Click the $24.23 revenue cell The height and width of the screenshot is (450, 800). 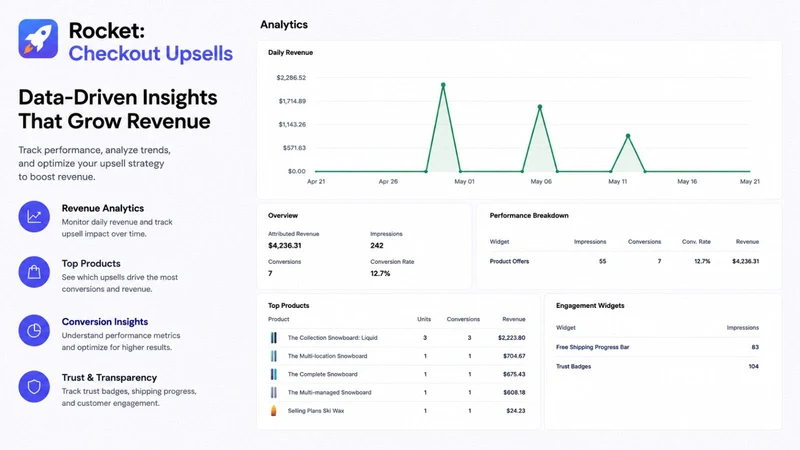coord(516,411)
